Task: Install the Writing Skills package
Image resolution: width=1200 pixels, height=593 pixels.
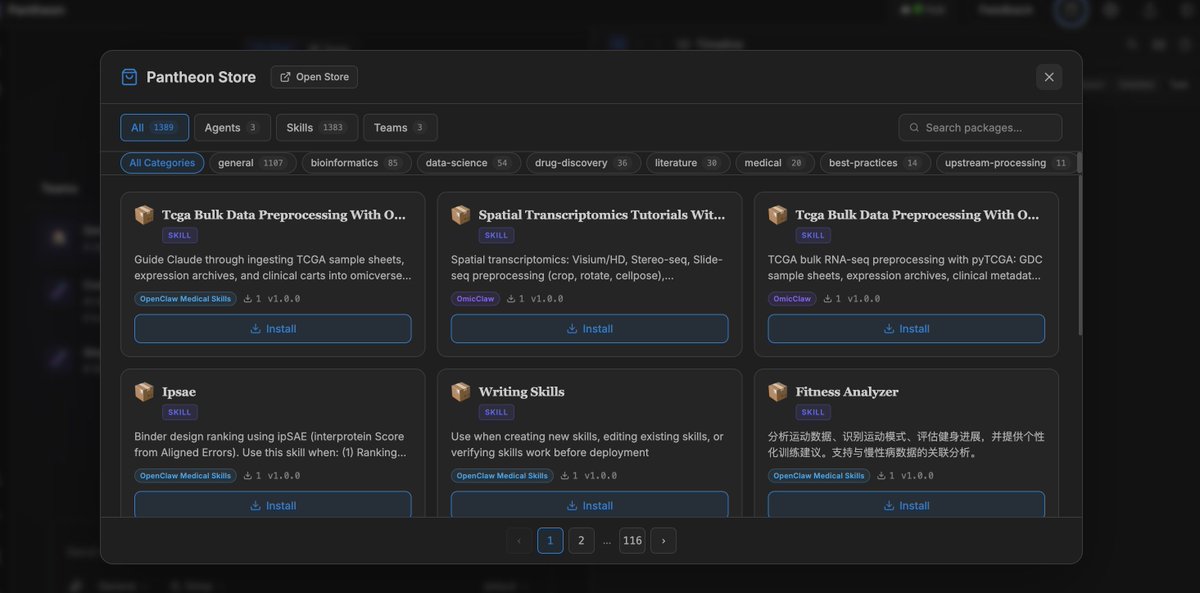Action: tap(589, 505)
